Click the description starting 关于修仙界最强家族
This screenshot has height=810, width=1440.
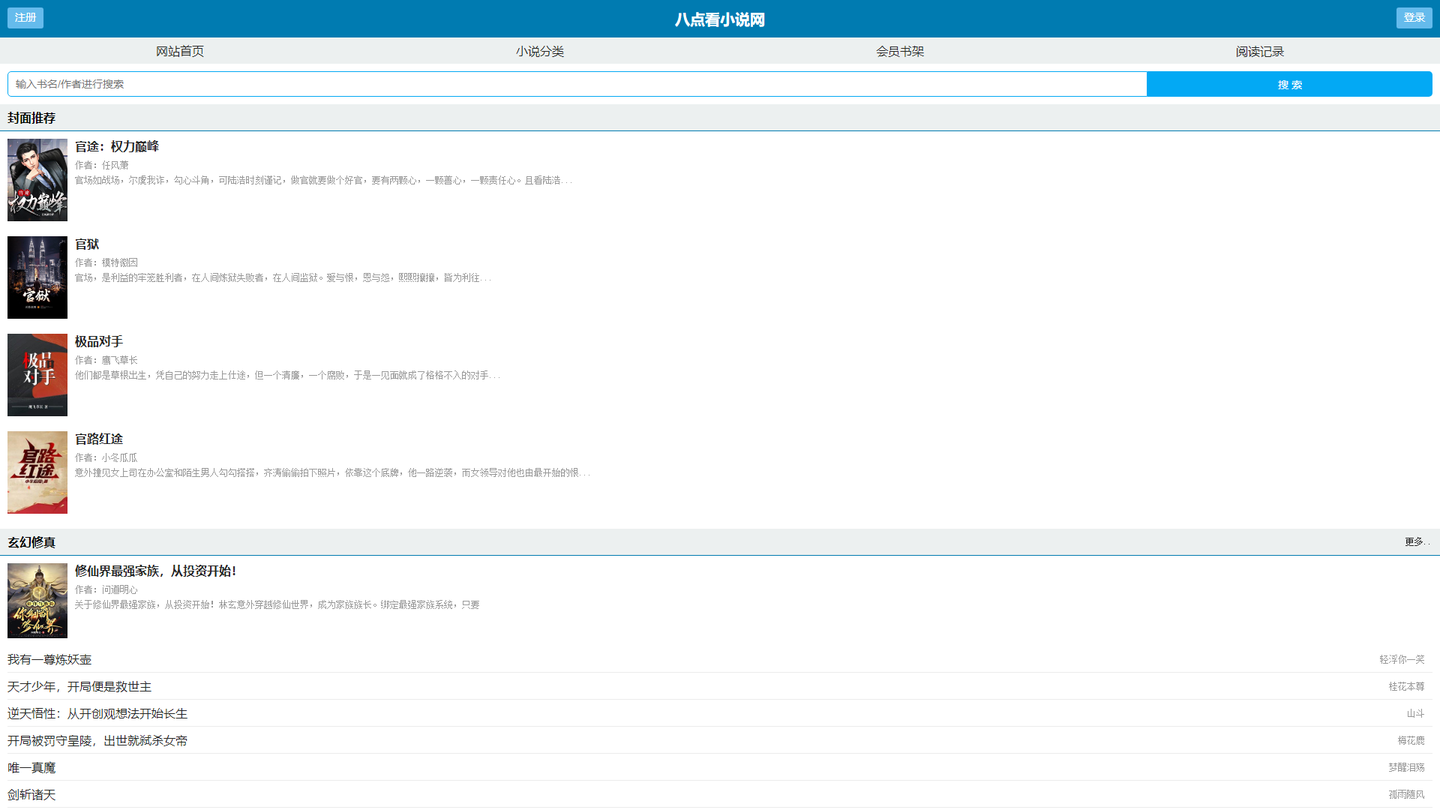278,604
